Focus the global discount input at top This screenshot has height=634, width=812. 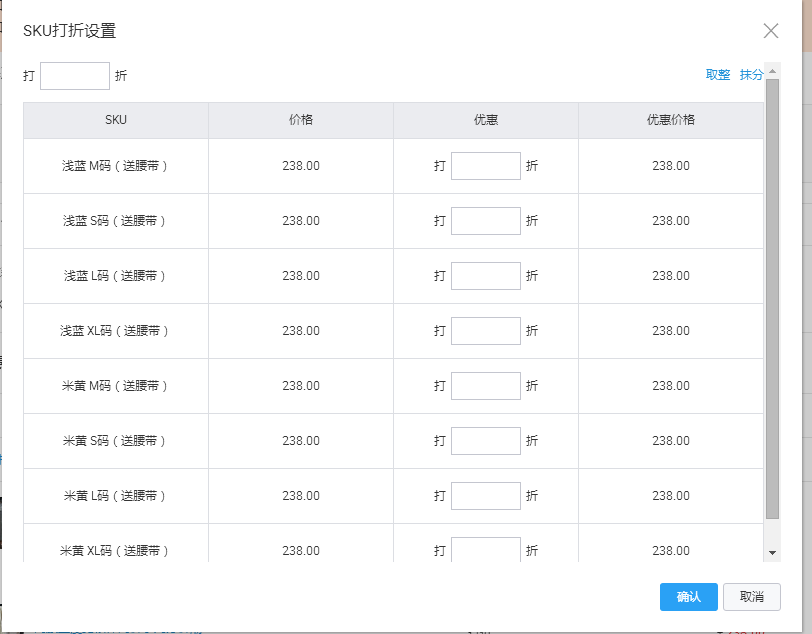click(75, 76)
